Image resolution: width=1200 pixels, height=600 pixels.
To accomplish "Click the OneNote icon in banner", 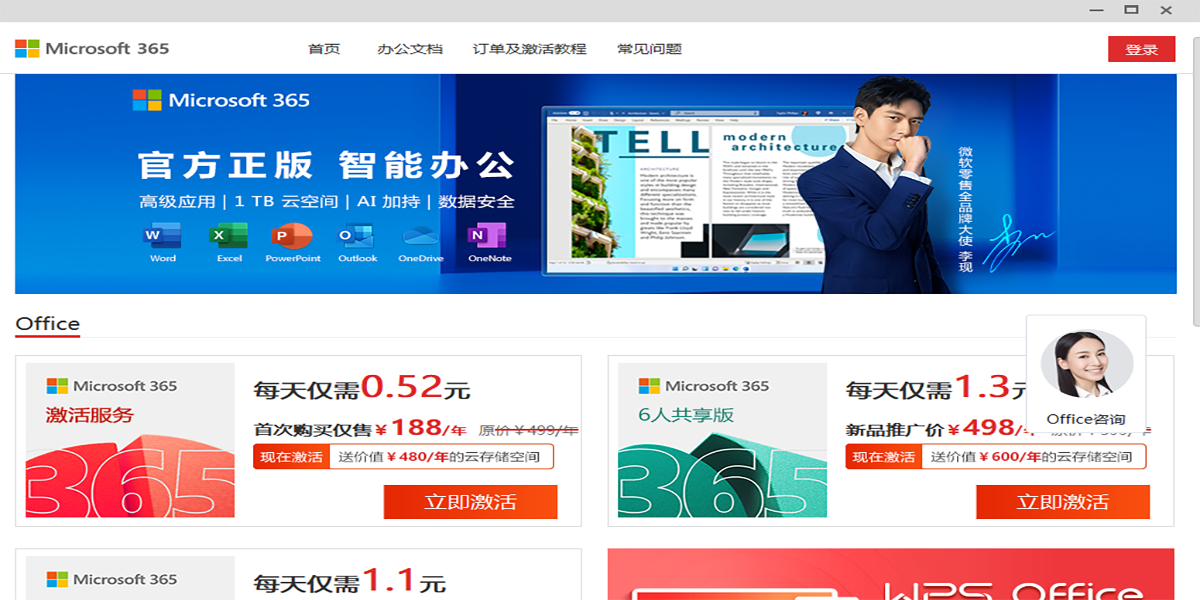I will tap(489, 237).
